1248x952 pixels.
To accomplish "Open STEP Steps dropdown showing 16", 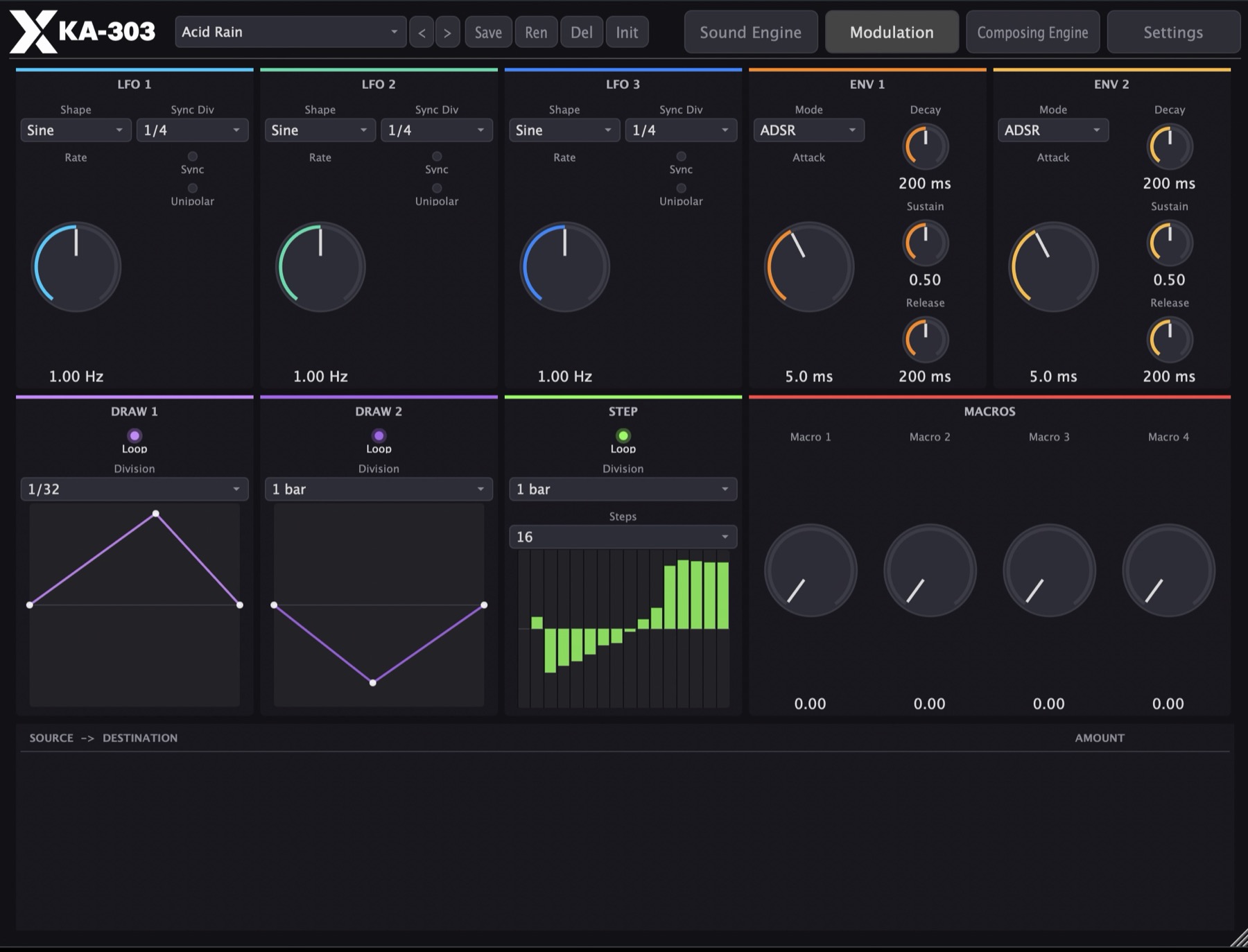I will pos(623,537).
